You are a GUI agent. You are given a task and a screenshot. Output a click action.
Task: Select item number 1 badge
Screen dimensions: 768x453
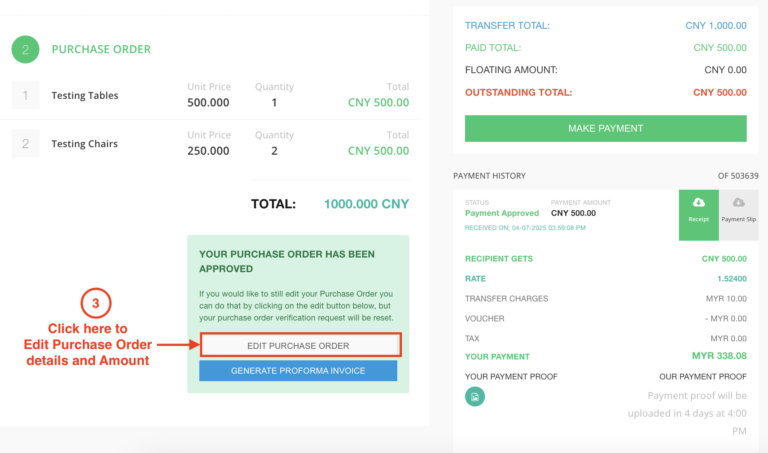pos(26,96)
